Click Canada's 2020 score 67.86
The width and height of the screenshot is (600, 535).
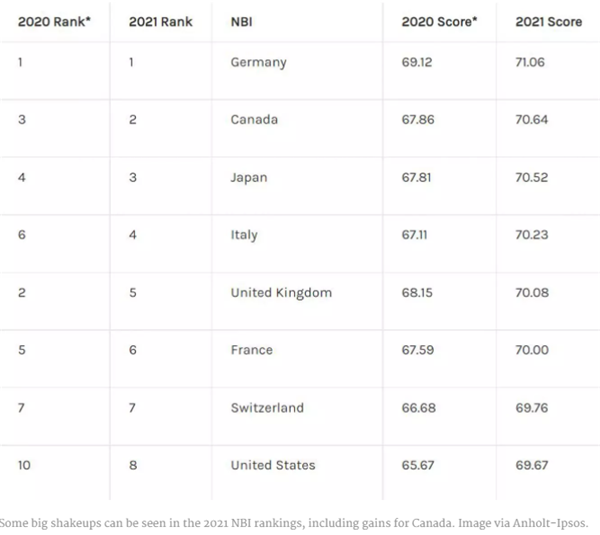pyautogui.click(x=418, y=120)
